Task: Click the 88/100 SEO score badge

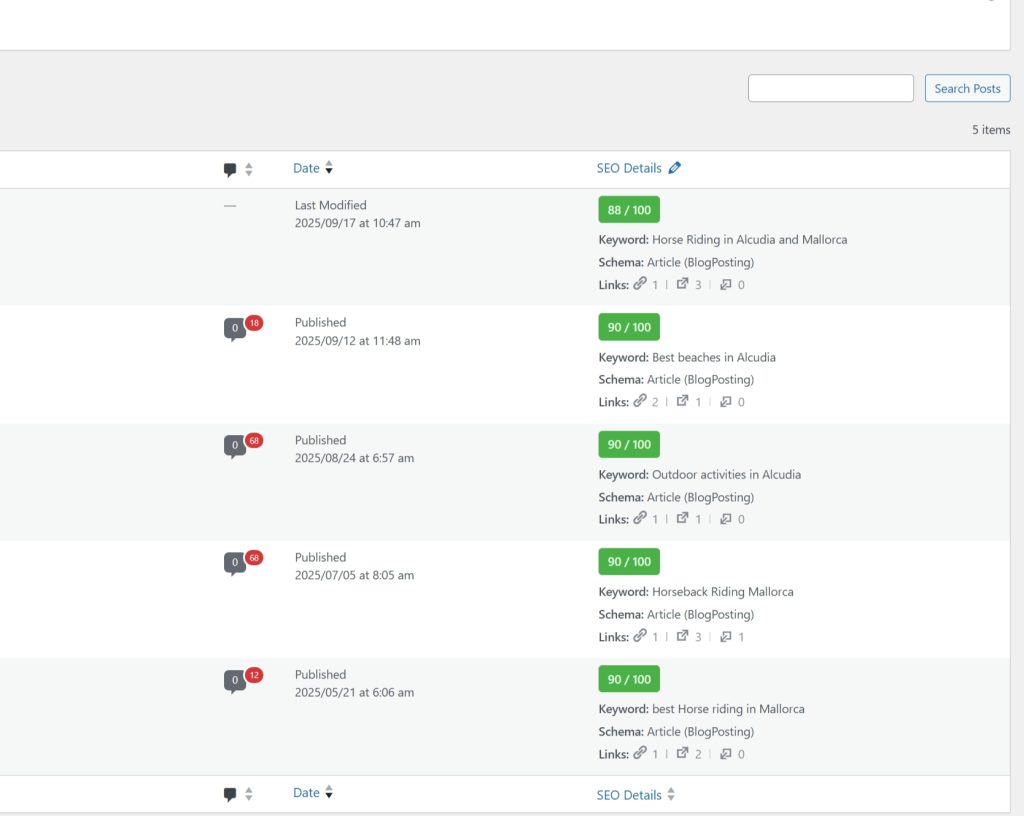Action: 628,209
